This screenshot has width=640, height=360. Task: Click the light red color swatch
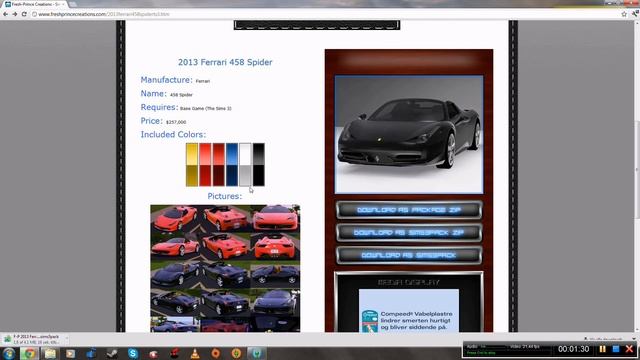pyautogui.click(x=205, y=164)
